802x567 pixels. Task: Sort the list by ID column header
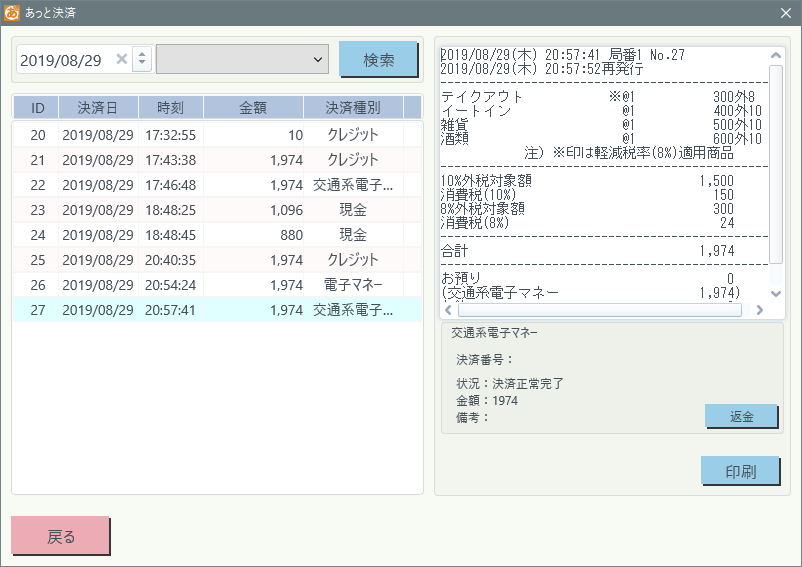coord(37,108)
